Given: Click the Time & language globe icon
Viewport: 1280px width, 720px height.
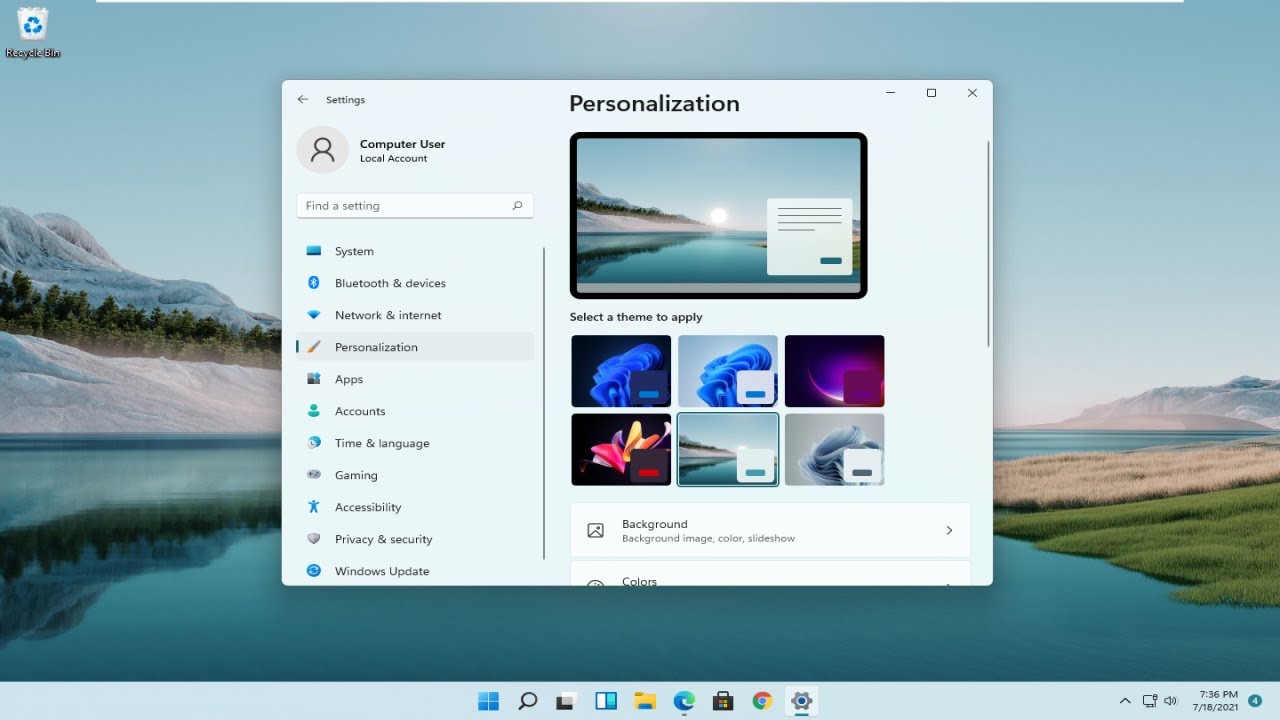Looking at the screenshot, I should pos(314,443).
